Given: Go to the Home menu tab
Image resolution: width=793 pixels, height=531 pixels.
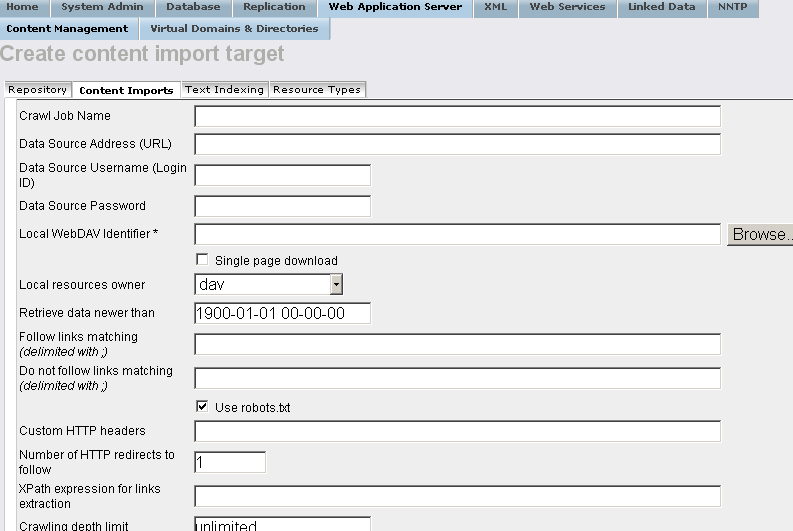Looking at the screenshot, I should point(22,8).
